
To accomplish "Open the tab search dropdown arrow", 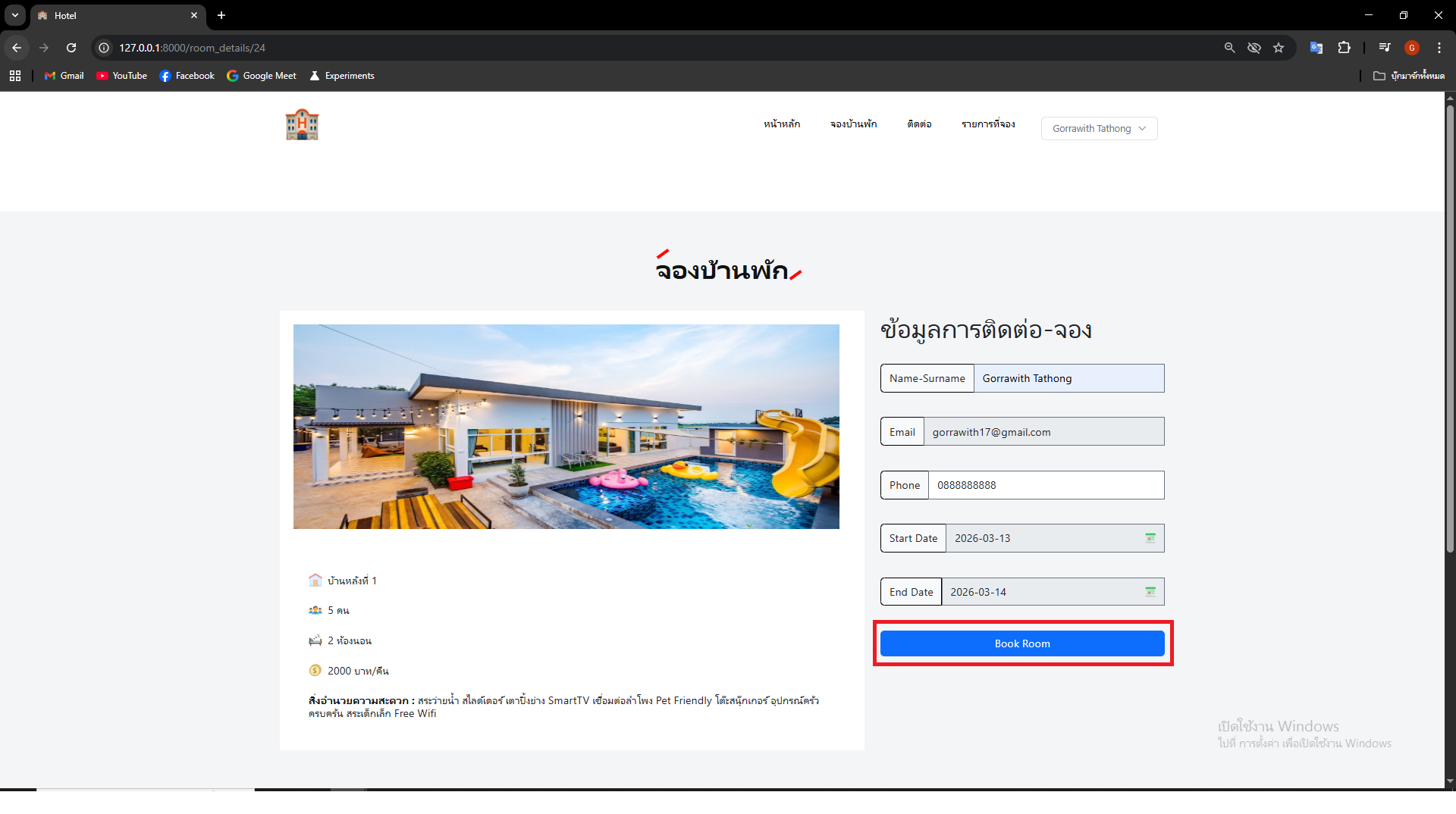I will pyautogui.click(x=15, y=15).
